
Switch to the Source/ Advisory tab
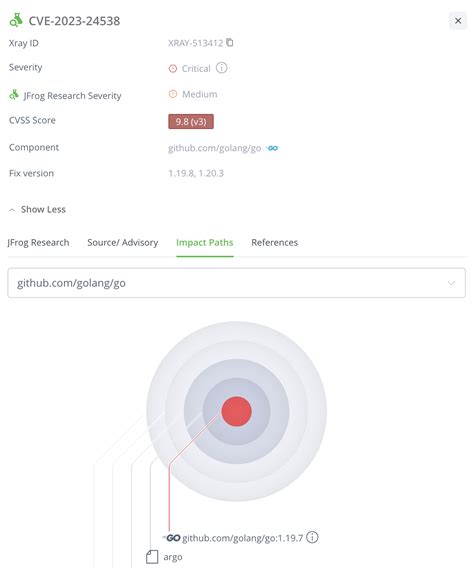point(123,242)
